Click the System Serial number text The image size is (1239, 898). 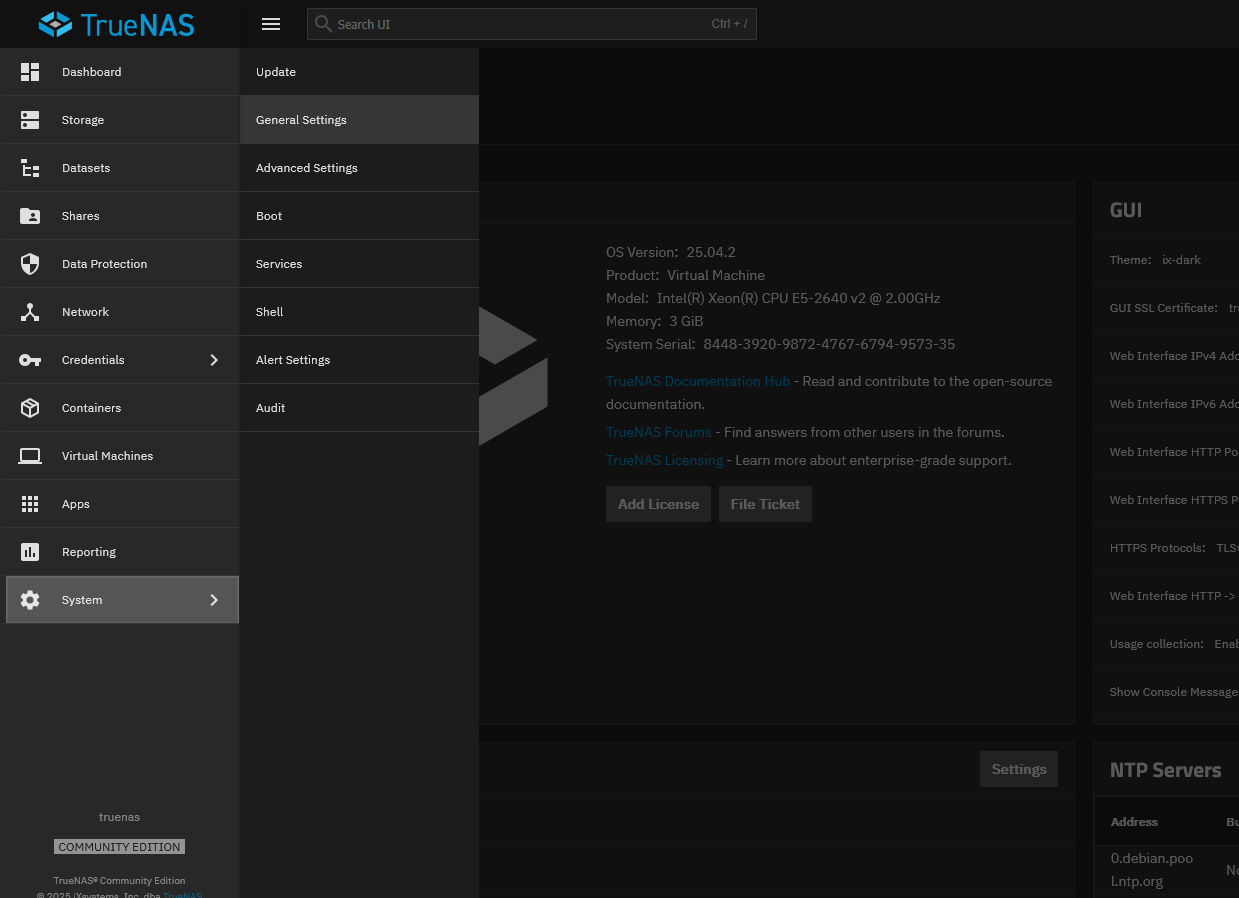click(x=780, y=344)
